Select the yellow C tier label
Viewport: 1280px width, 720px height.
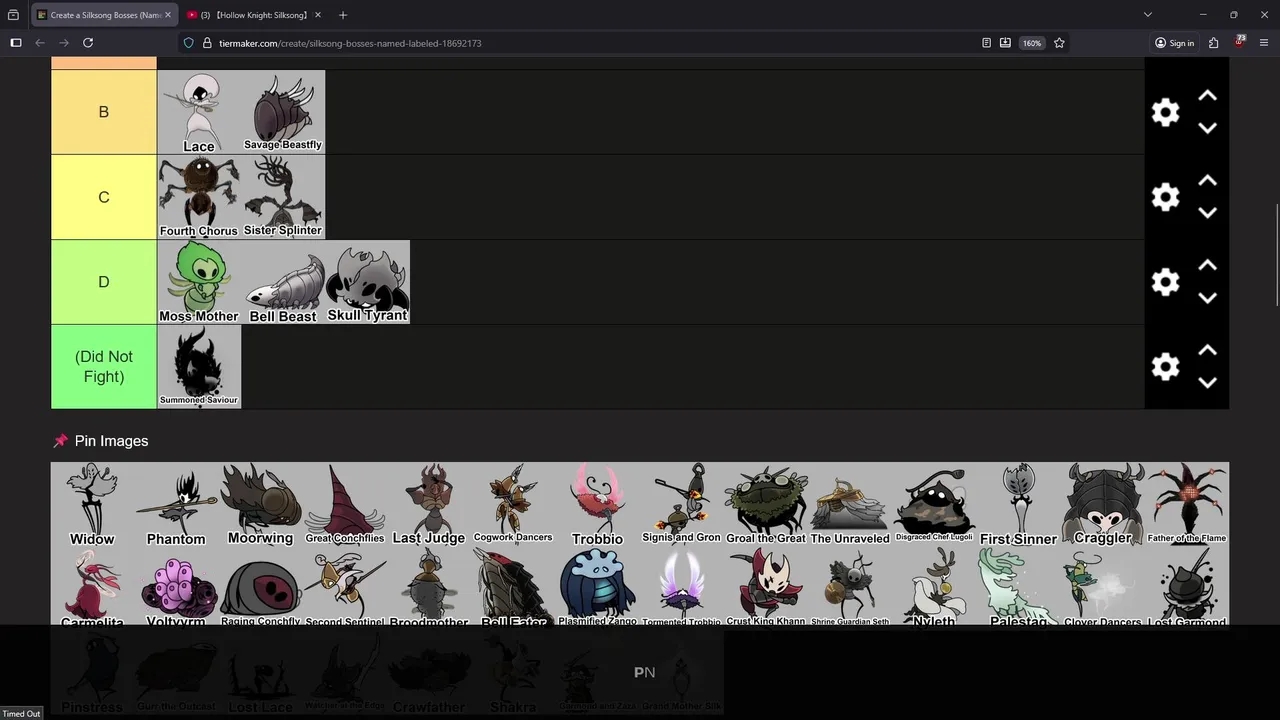104,197
